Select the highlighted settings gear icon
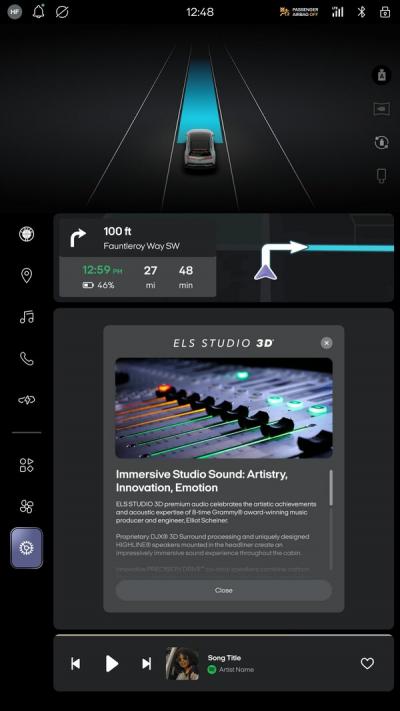 click(x=27, y=548)
